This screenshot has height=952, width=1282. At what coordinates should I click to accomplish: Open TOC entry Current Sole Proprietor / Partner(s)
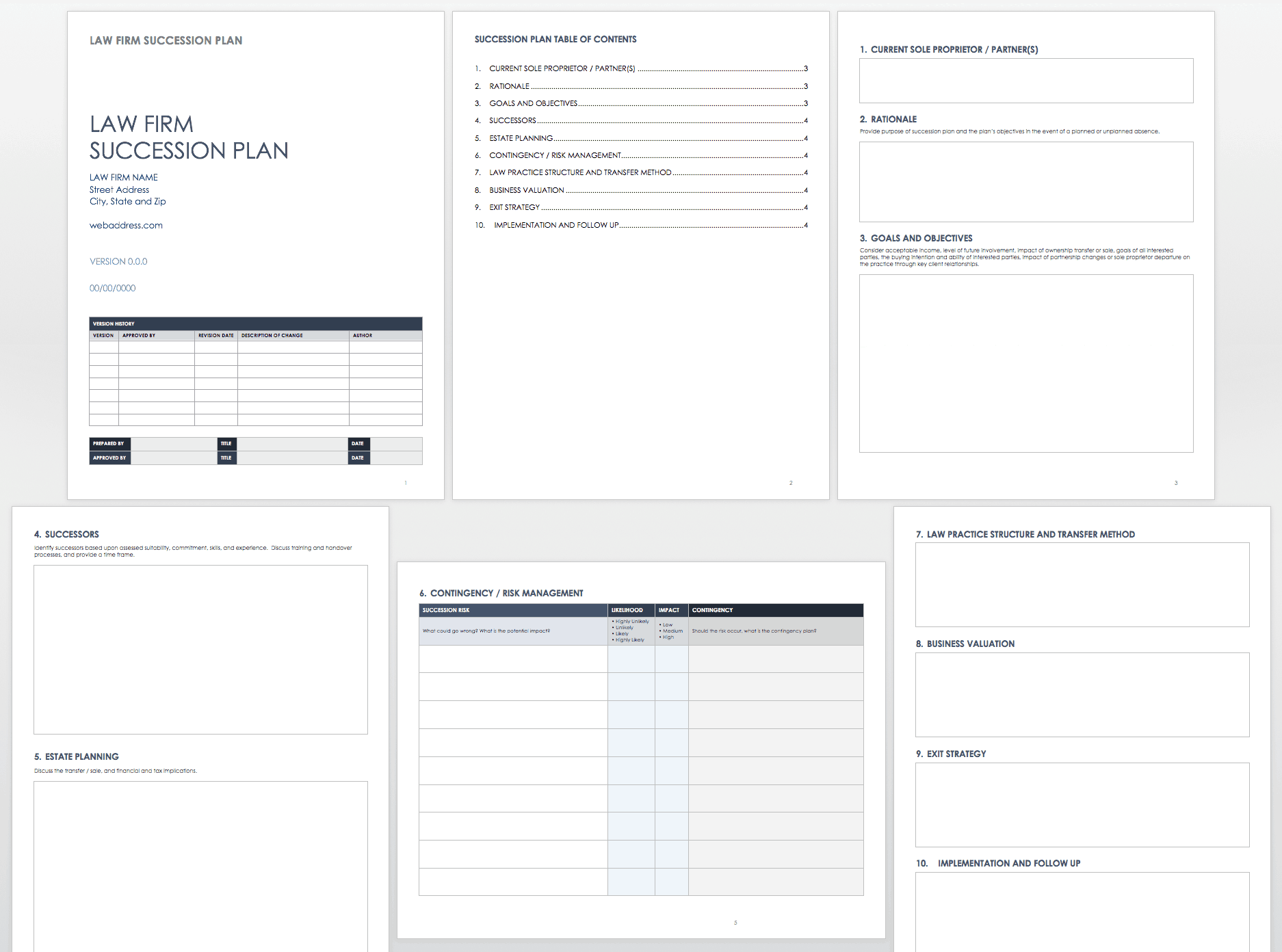641,68
